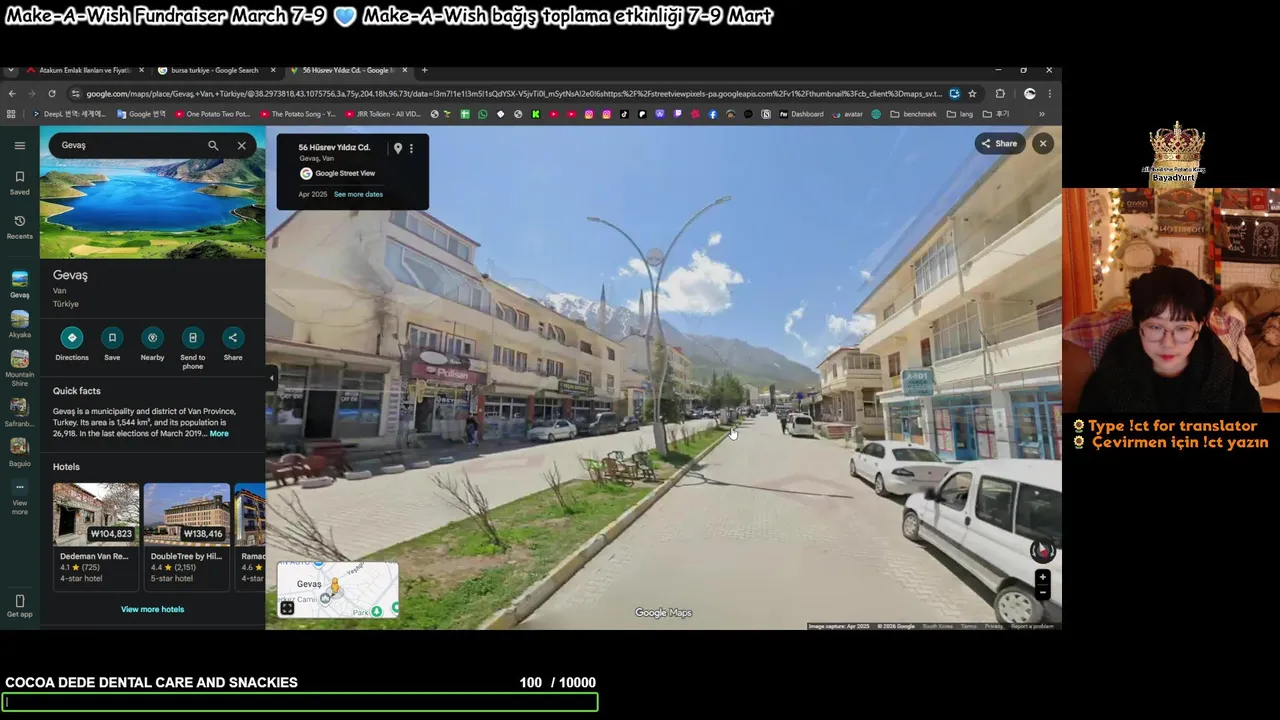Open the Dedeman Van Resort hotel card
The width and height of the screenshot is (1280, 720).
95,536
